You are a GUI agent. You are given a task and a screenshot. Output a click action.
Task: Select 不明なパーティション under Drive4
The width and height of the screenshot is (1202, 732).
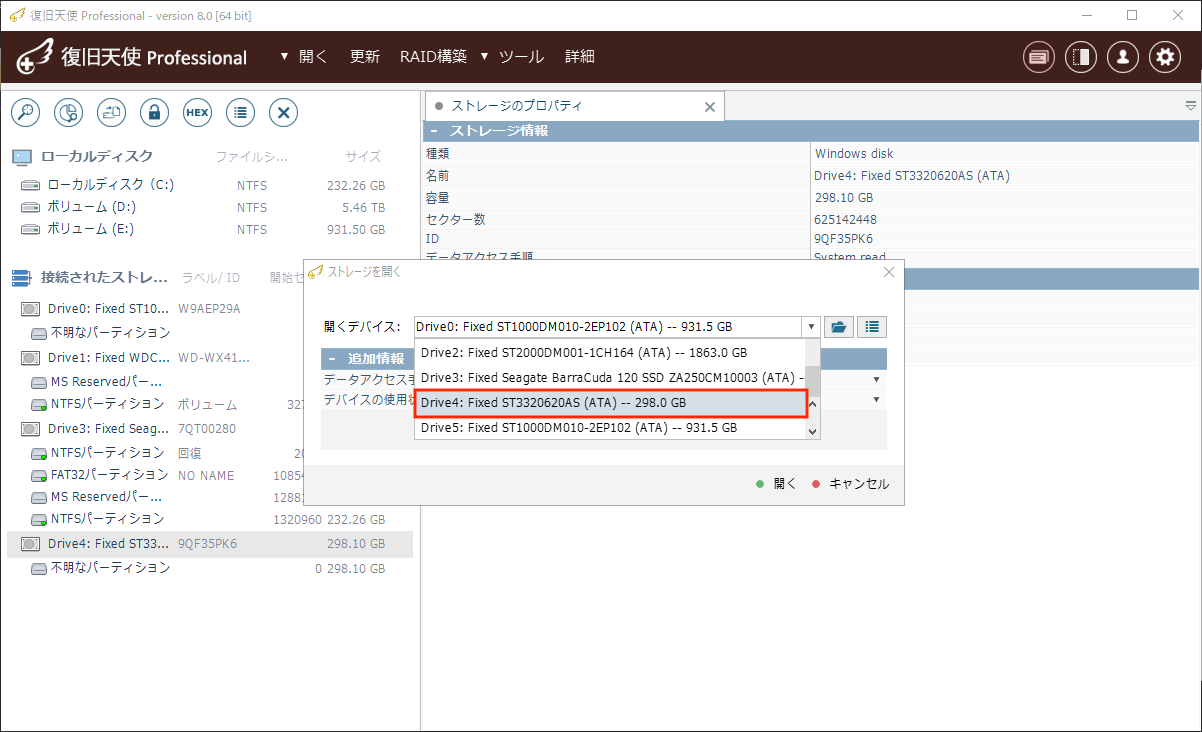[x=208, y=568]
